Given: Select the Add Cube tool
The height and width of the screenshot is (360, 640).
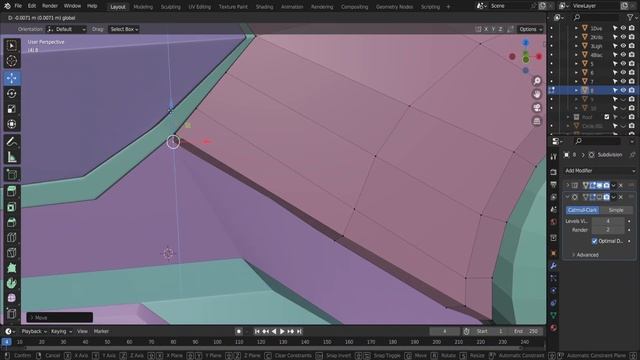Looking at the screenshot, I should tap(11, 175).
